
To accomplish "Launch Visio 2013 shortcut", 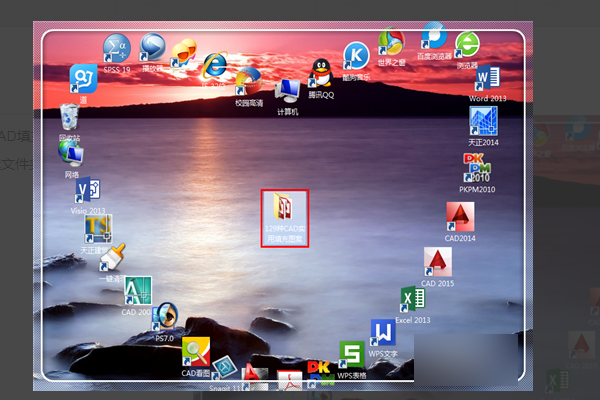I will 87,192.
